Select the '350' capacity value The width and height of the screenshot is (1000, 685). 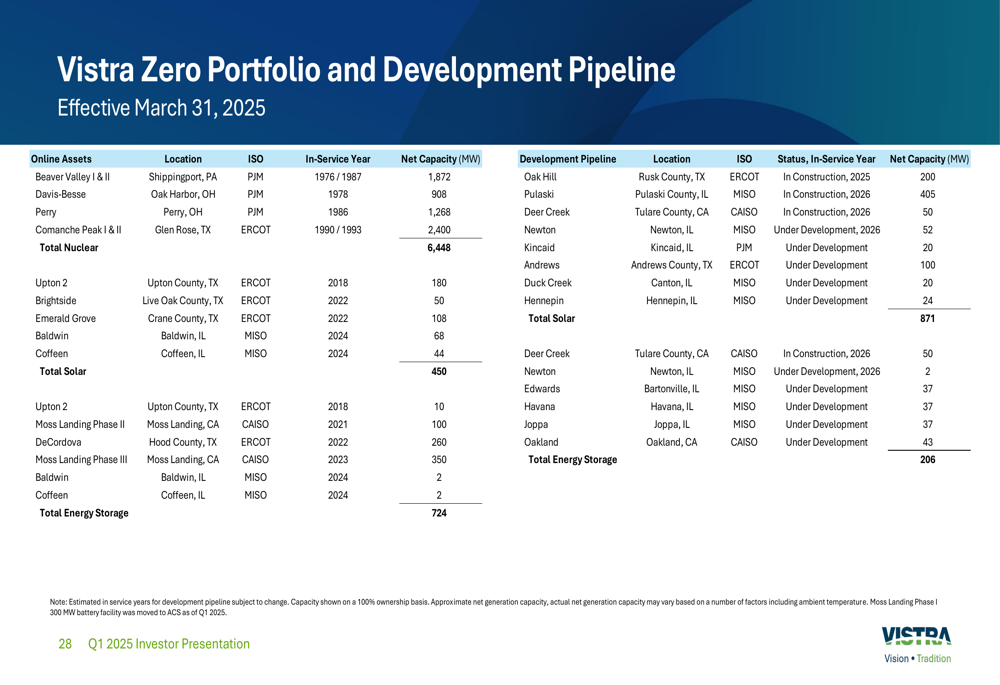pos(439,459)
